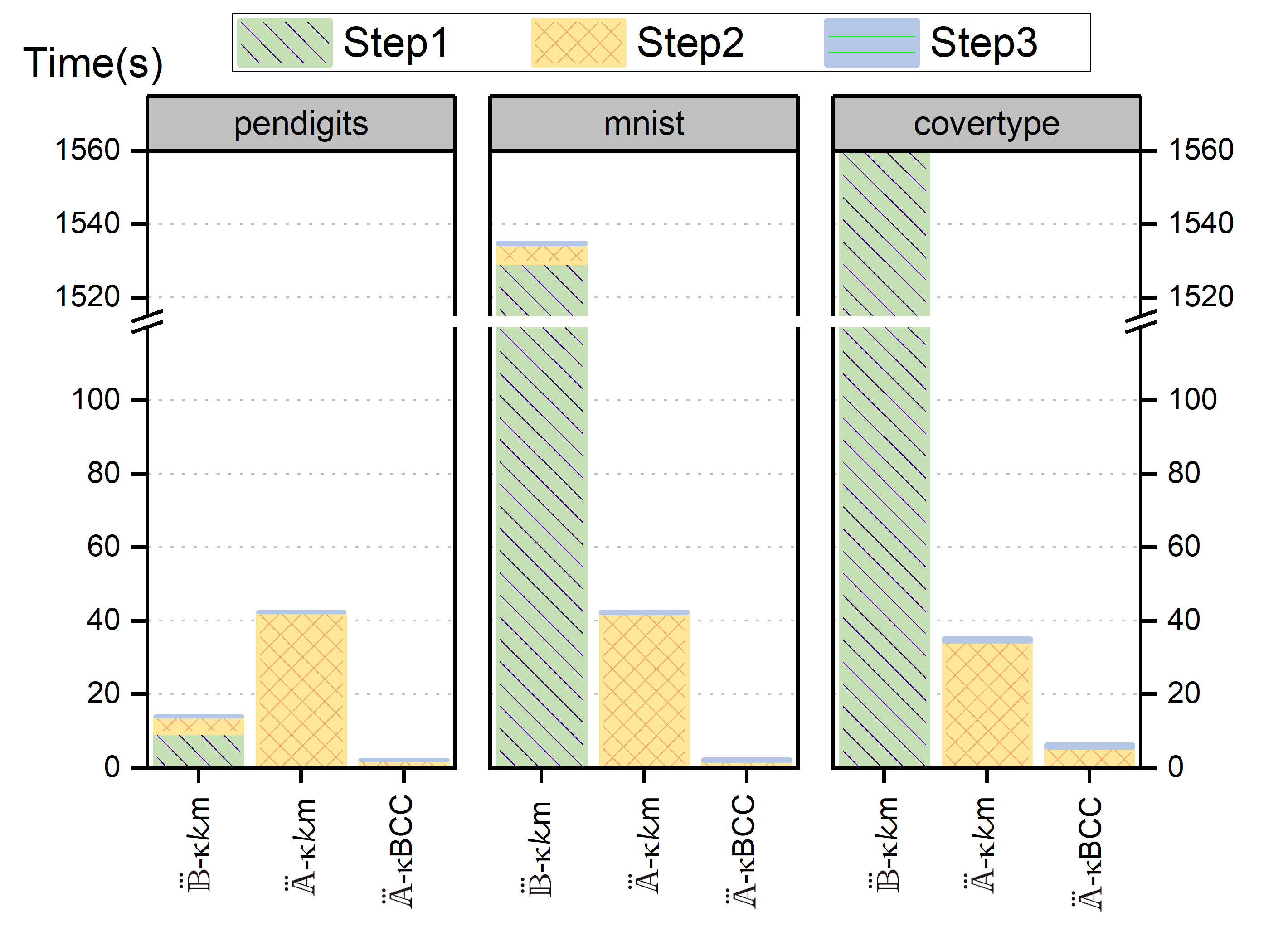This screenshot has height=931, width=1288.
Task: Select the Step3 legend text label
Action: pos(983,43)
